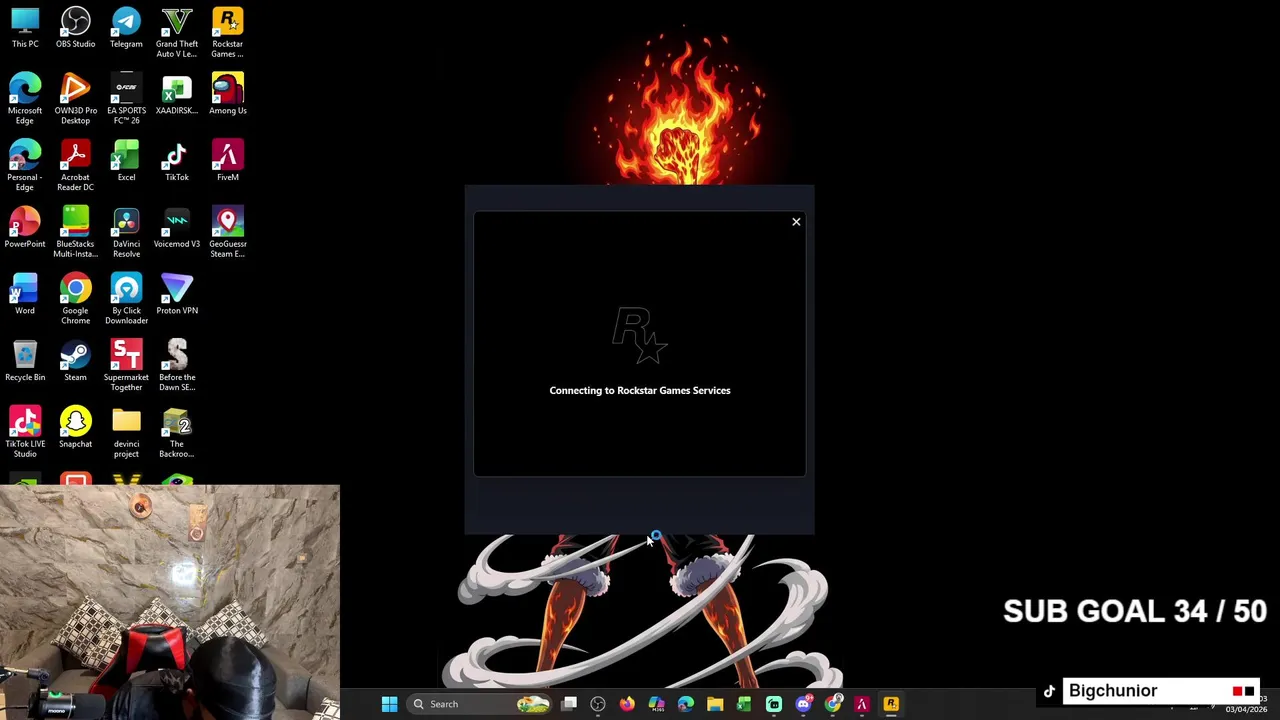The image size is (1280, 720).
Task: Switch to Excel in the taskbar
Action: [x=744, y=704]
